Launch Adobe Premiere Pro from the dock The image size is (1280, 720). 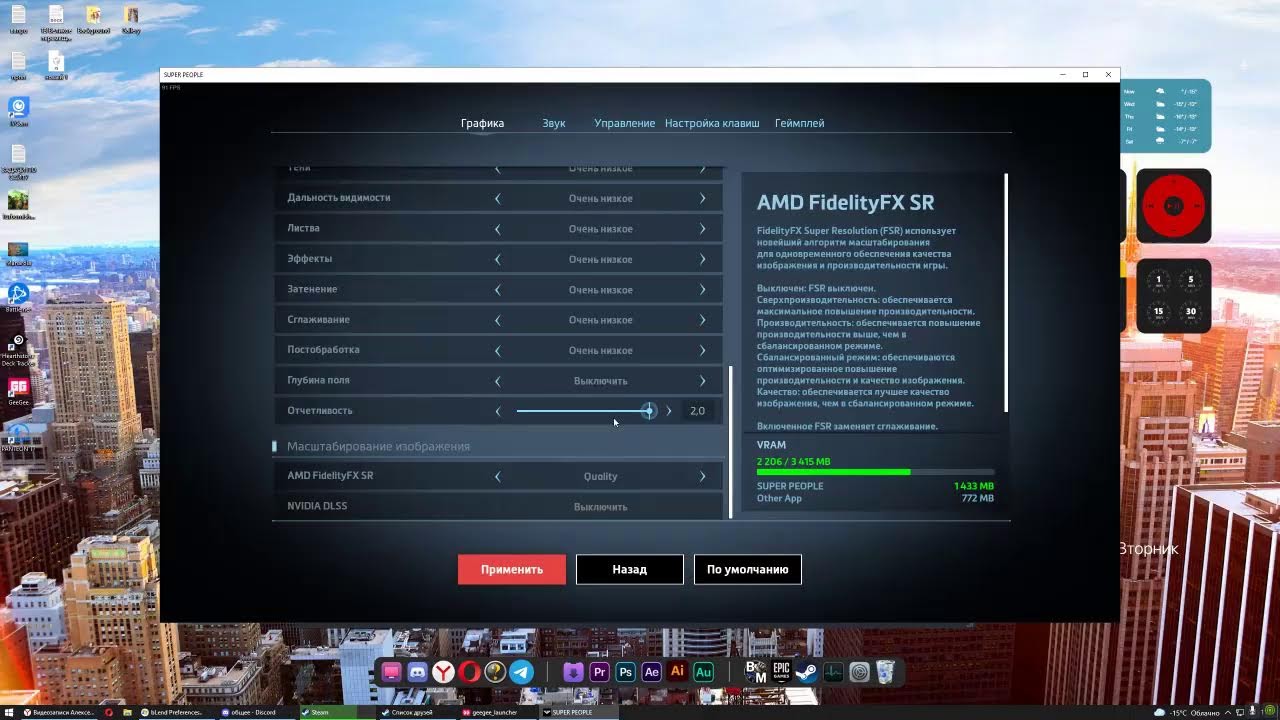pyautogui.click(x=600, y=673)
